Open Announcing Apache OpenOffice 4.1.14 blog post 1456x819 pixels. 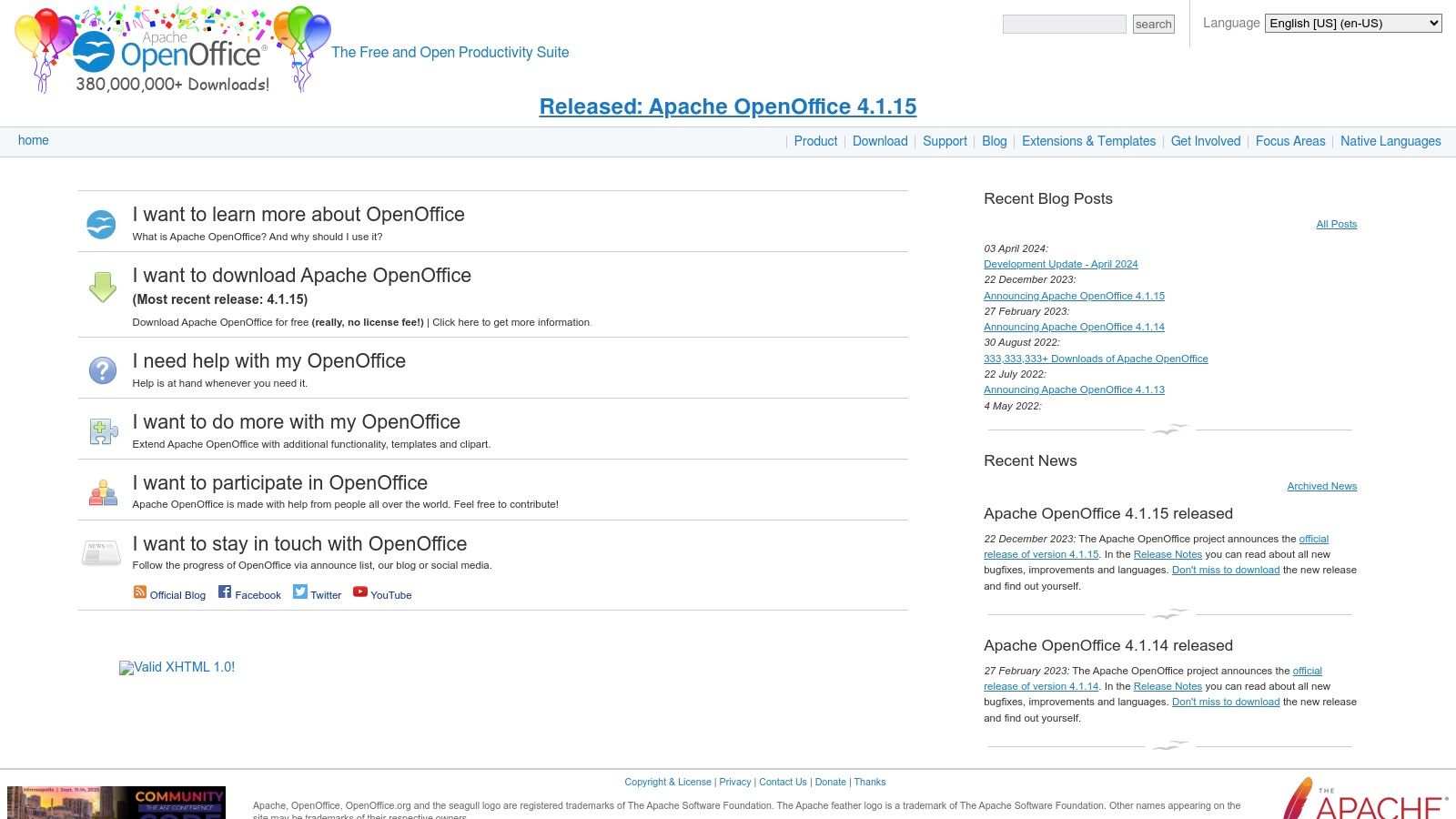(x=1074, y=327)
